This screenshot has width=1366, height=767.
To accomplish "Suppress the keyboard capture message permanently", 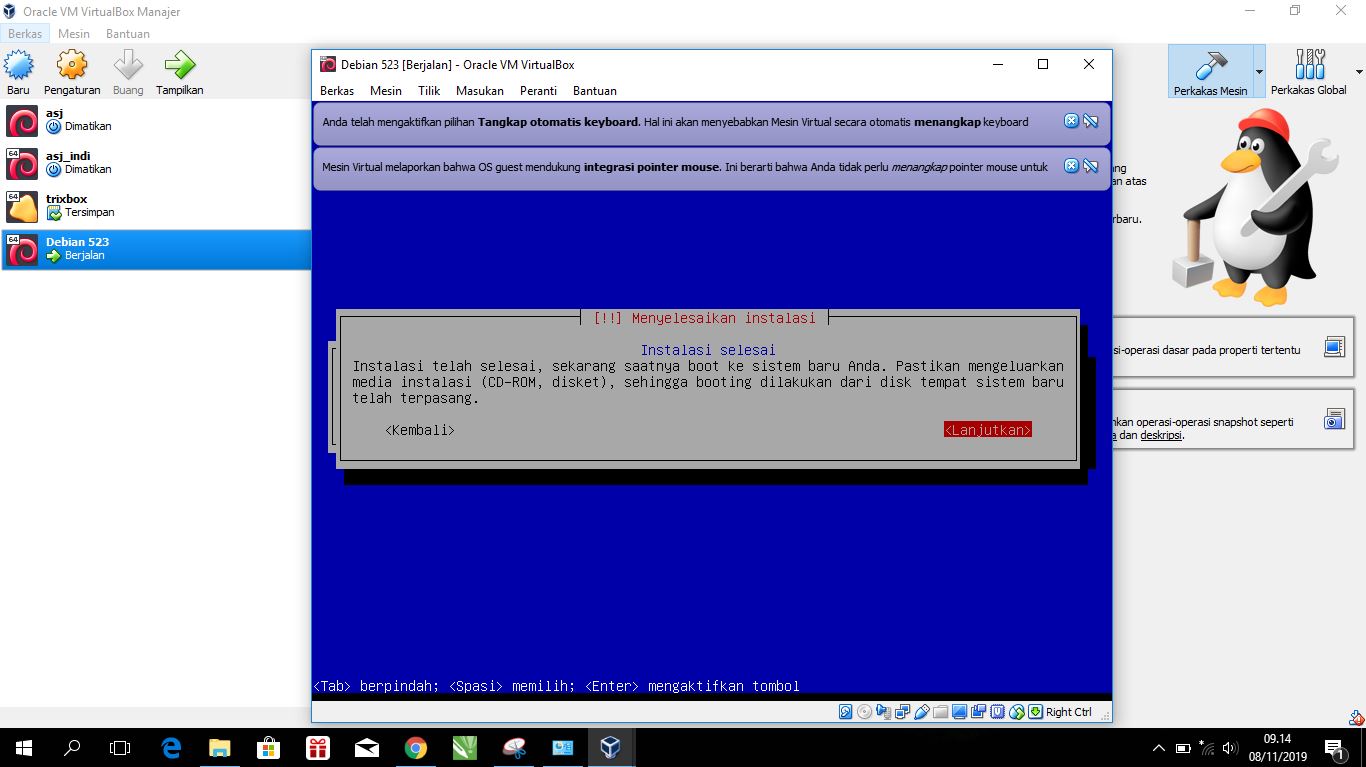I will tap(1091, 122).
